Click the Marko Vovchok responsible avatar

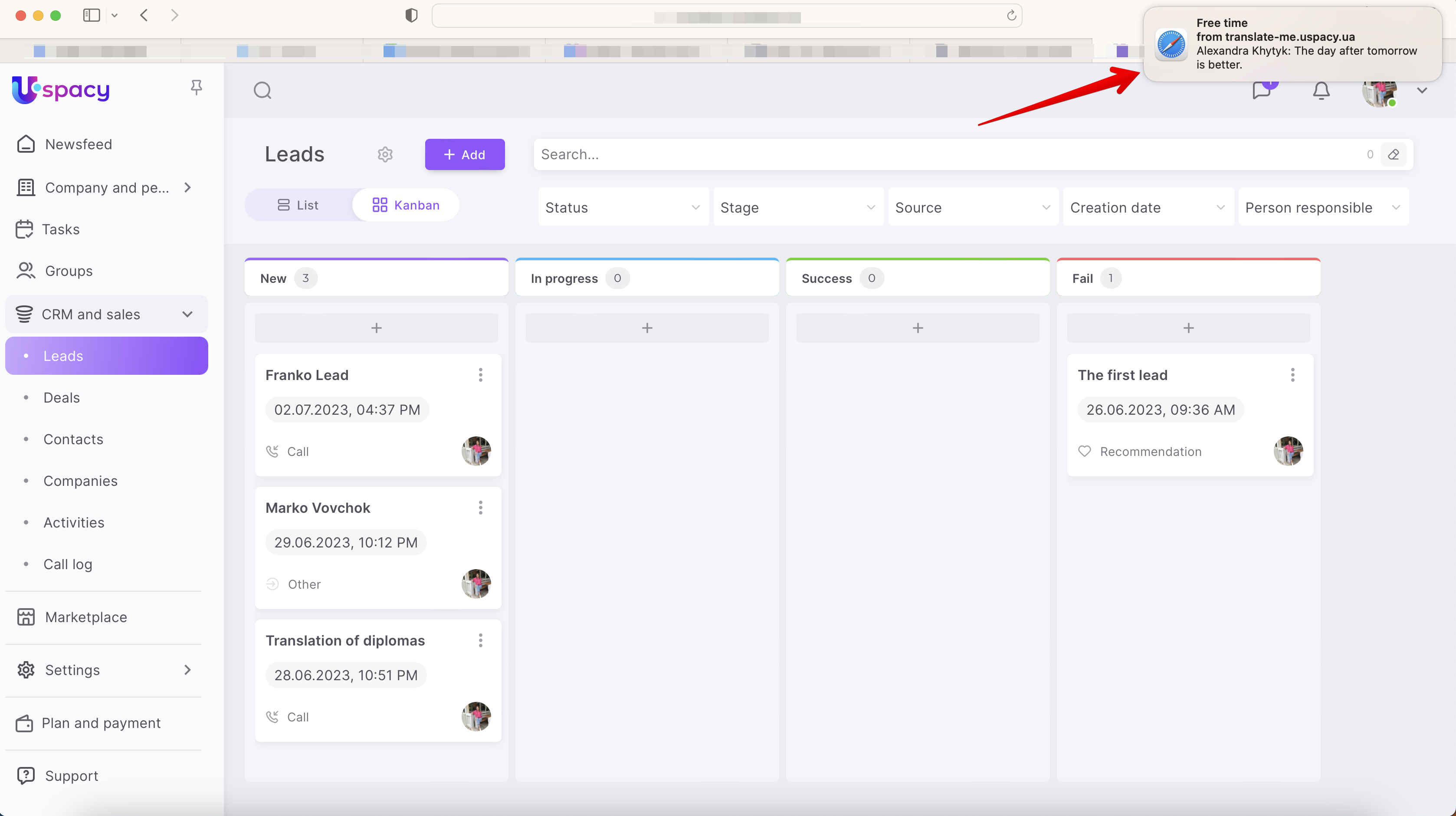point(476,584)
